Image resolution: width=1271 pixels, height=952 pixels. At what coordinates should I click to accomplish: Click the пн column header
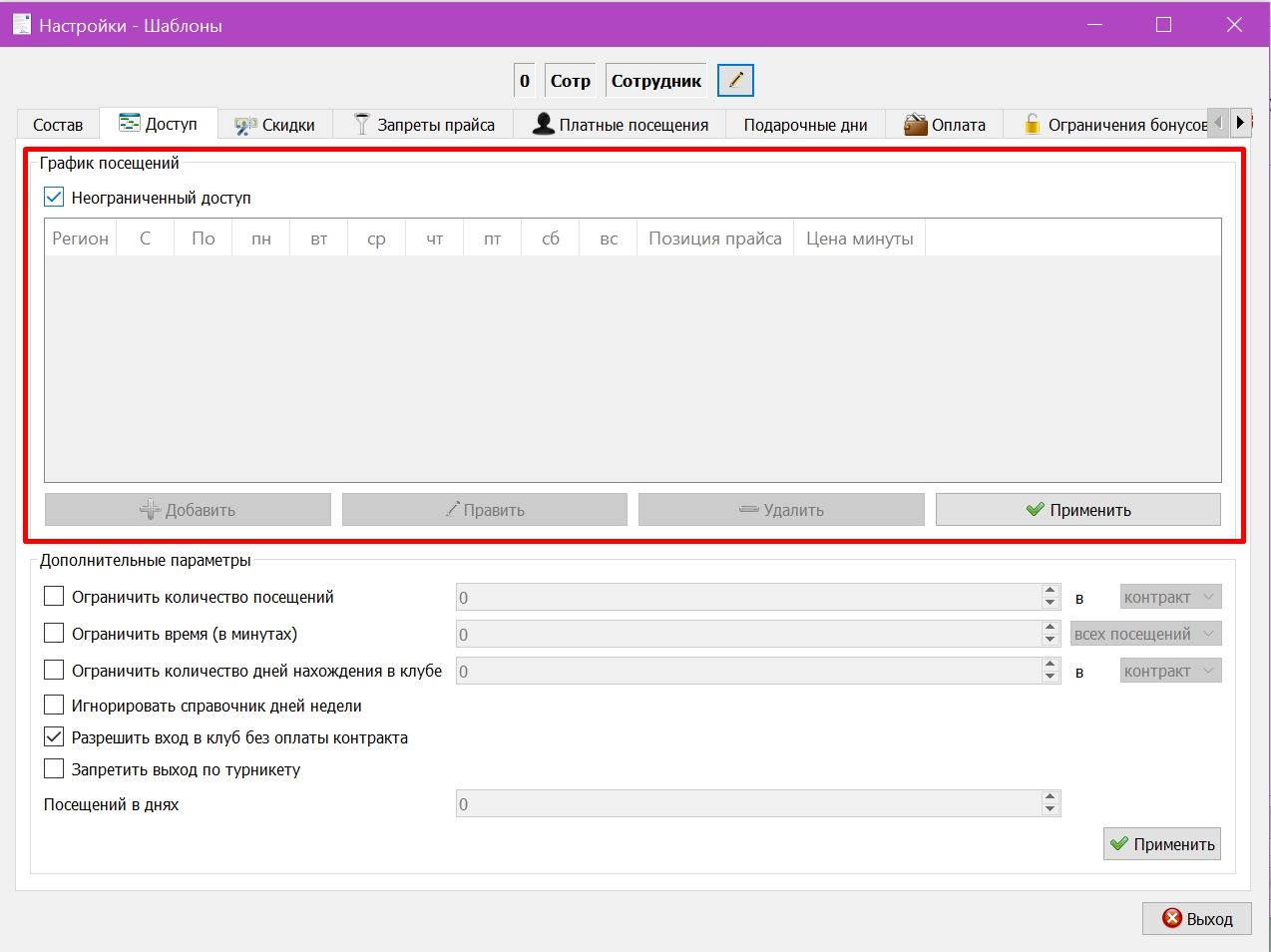(261, 238)
